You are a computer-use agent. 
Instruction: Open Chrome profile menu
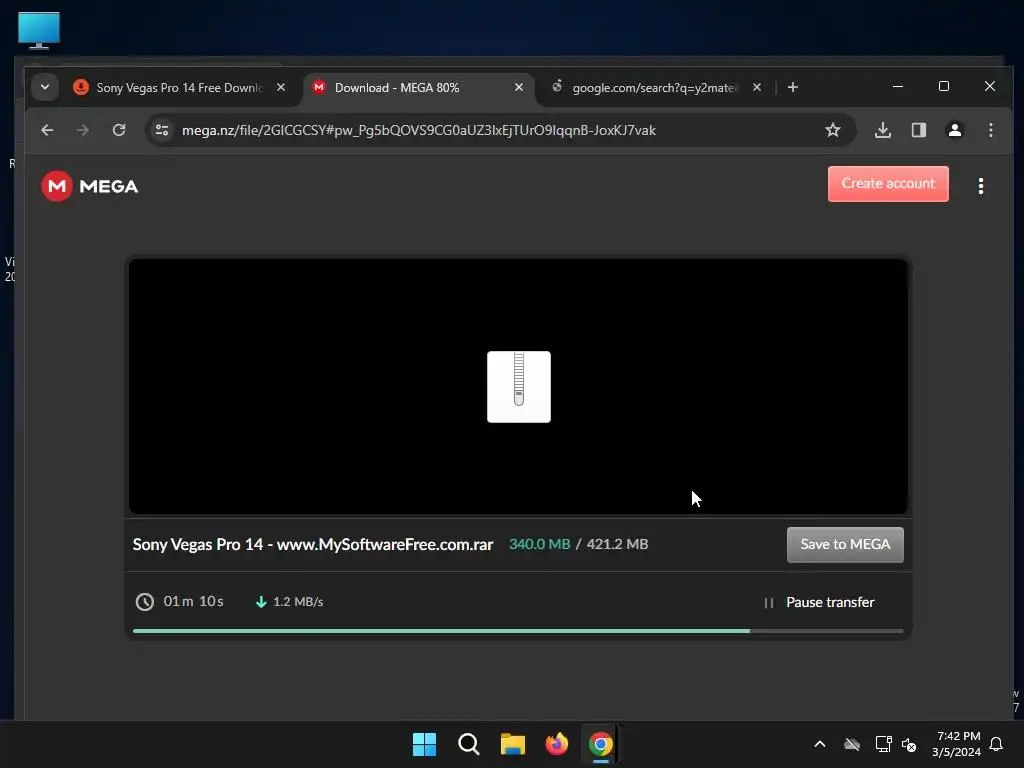955,130
